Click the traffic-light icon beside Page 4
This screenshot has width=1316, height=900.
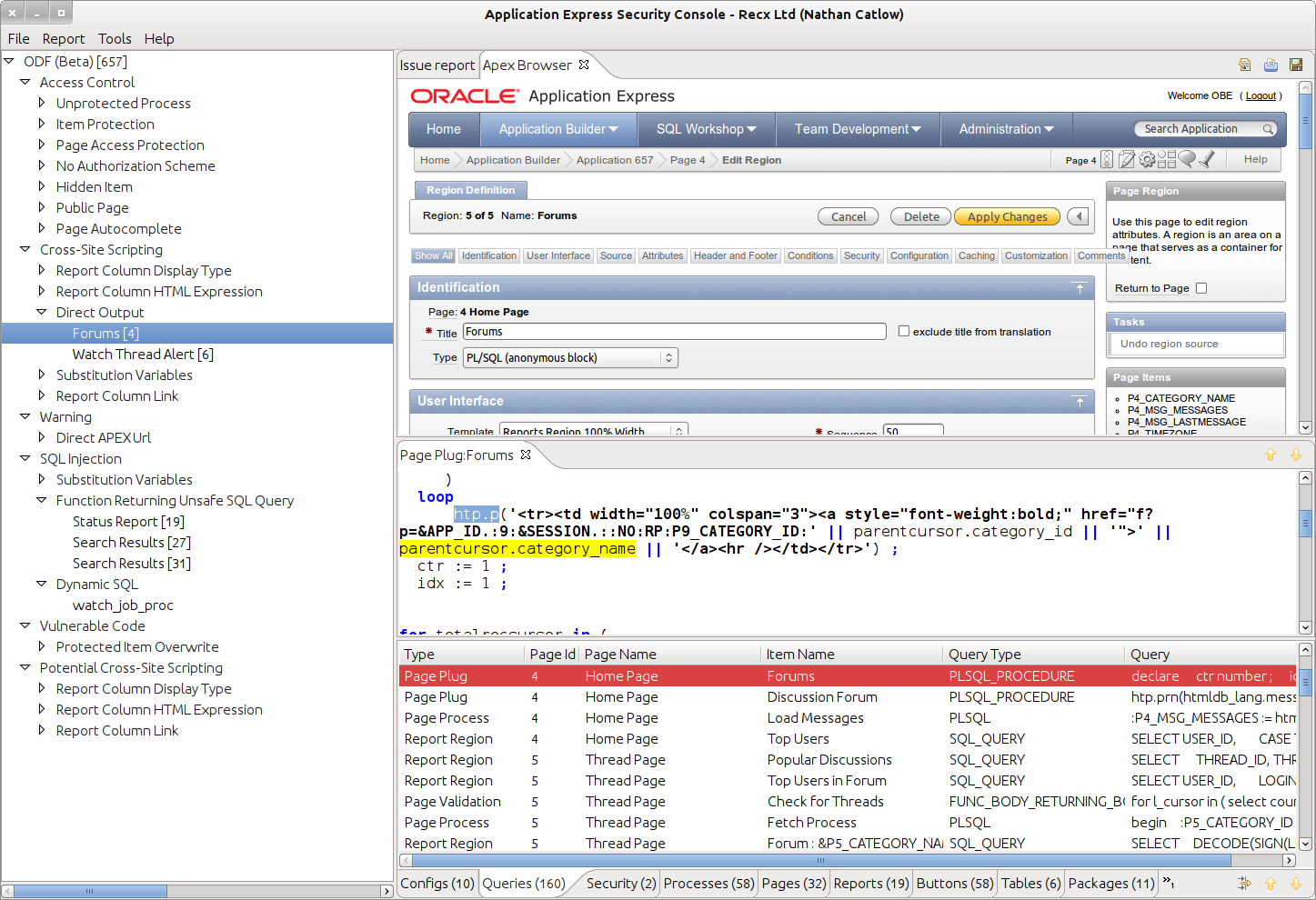pos(1107,160)
